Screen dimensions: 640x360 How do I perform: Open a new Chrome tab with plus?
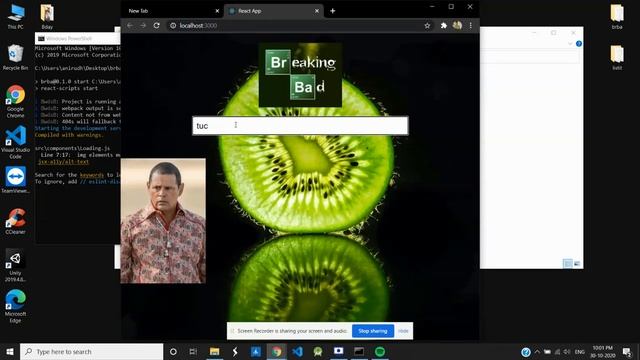click(x=333, y=11)
